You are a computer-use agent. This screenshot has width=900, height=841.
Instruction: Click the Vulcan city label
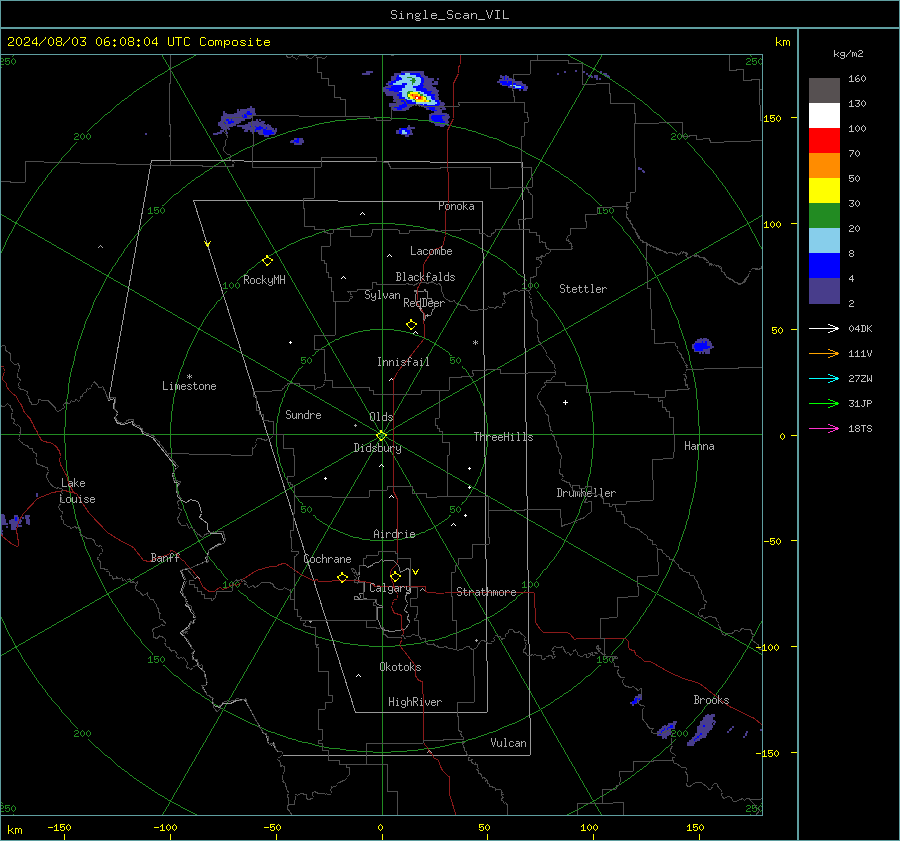pos(508,743)
